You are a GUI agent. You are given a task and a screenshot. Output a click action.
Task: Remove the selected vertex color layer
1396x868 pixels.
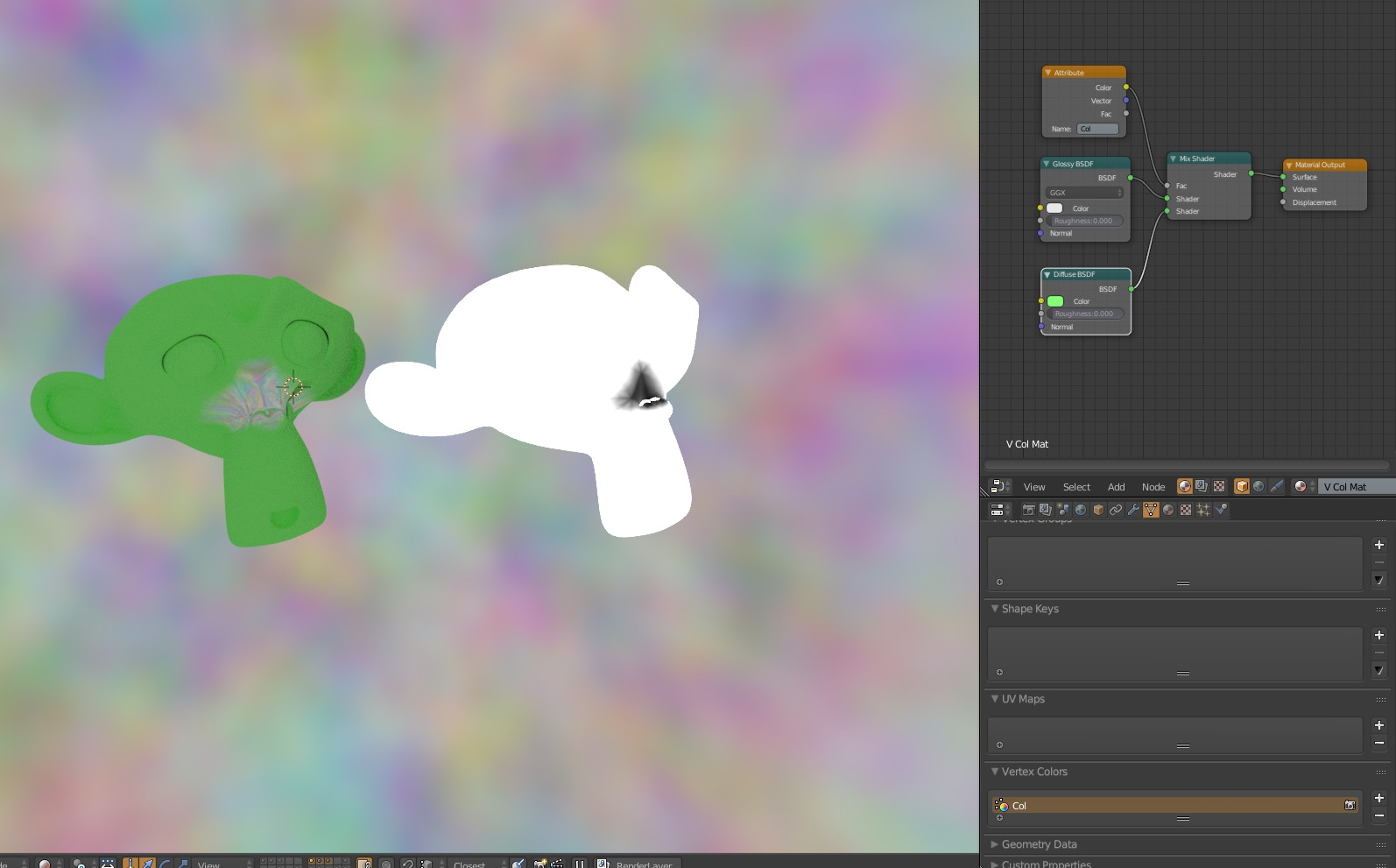[1379, 815]
